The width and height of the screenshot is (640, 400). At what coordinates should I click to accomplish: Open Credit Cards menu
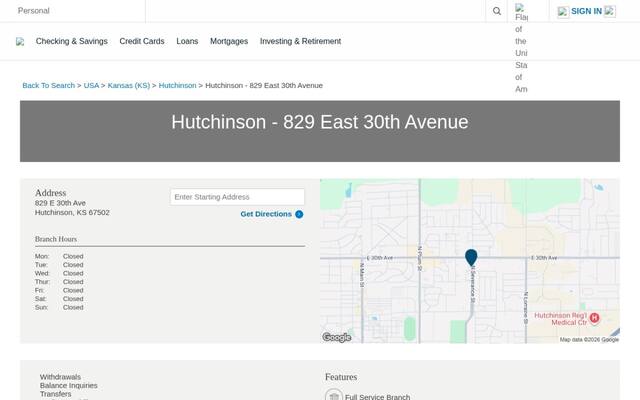point(142,41)
